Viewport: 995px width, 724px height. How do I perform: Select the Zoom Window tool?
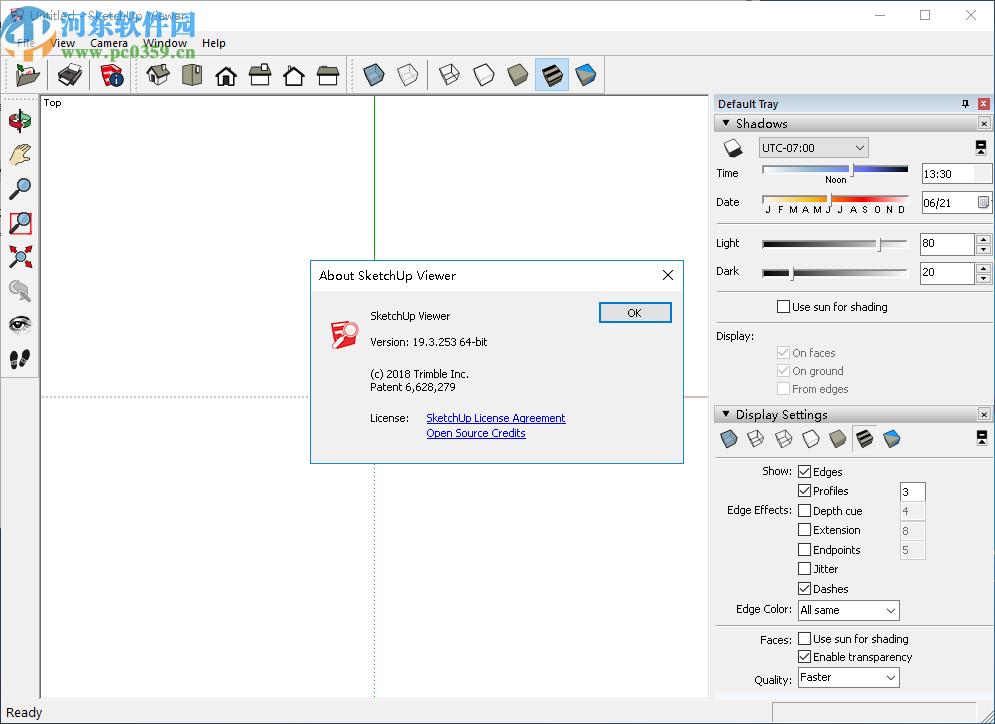[20, 223]
